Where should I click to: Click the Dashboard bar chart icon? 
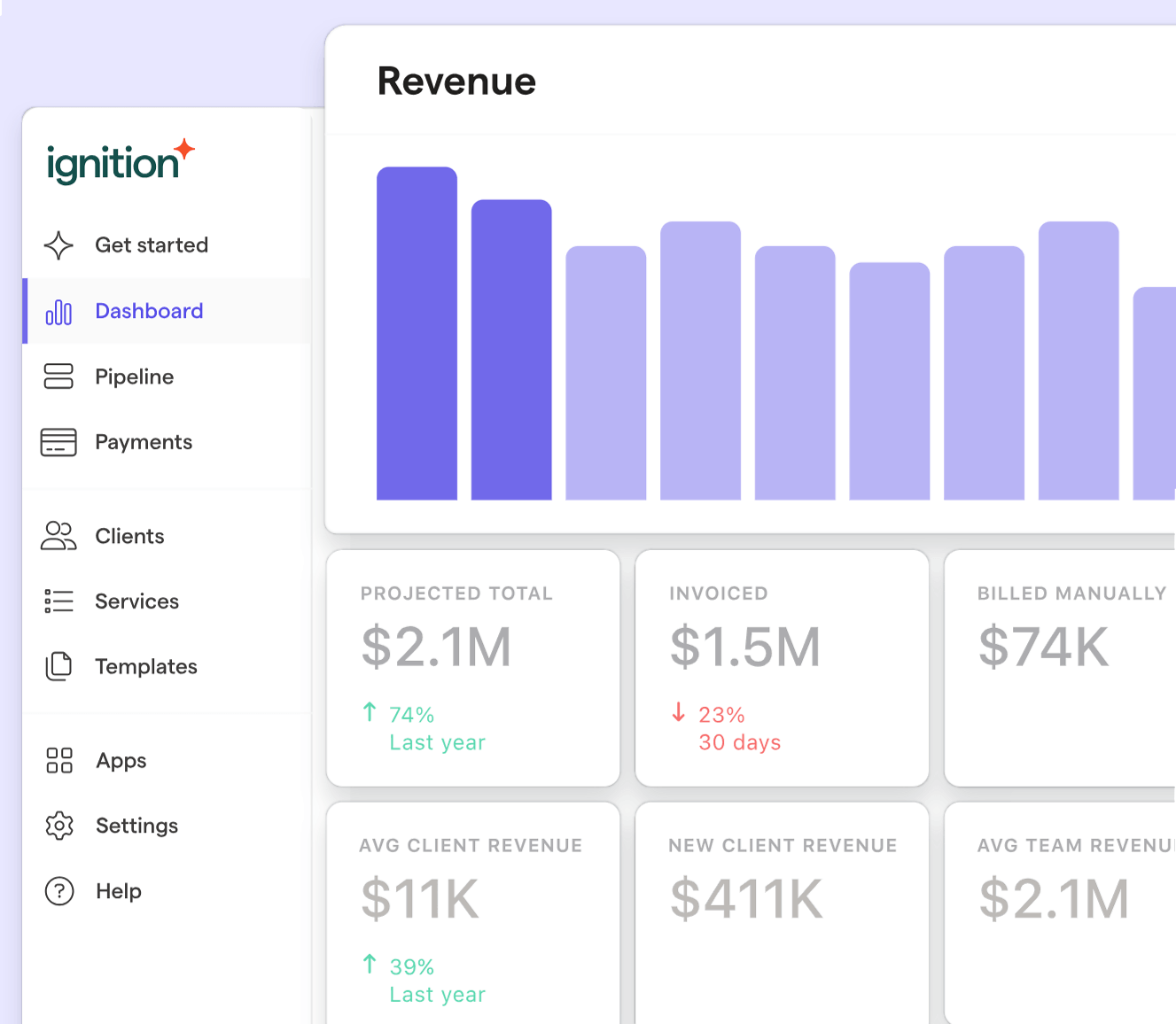click(x=58, y=312)
